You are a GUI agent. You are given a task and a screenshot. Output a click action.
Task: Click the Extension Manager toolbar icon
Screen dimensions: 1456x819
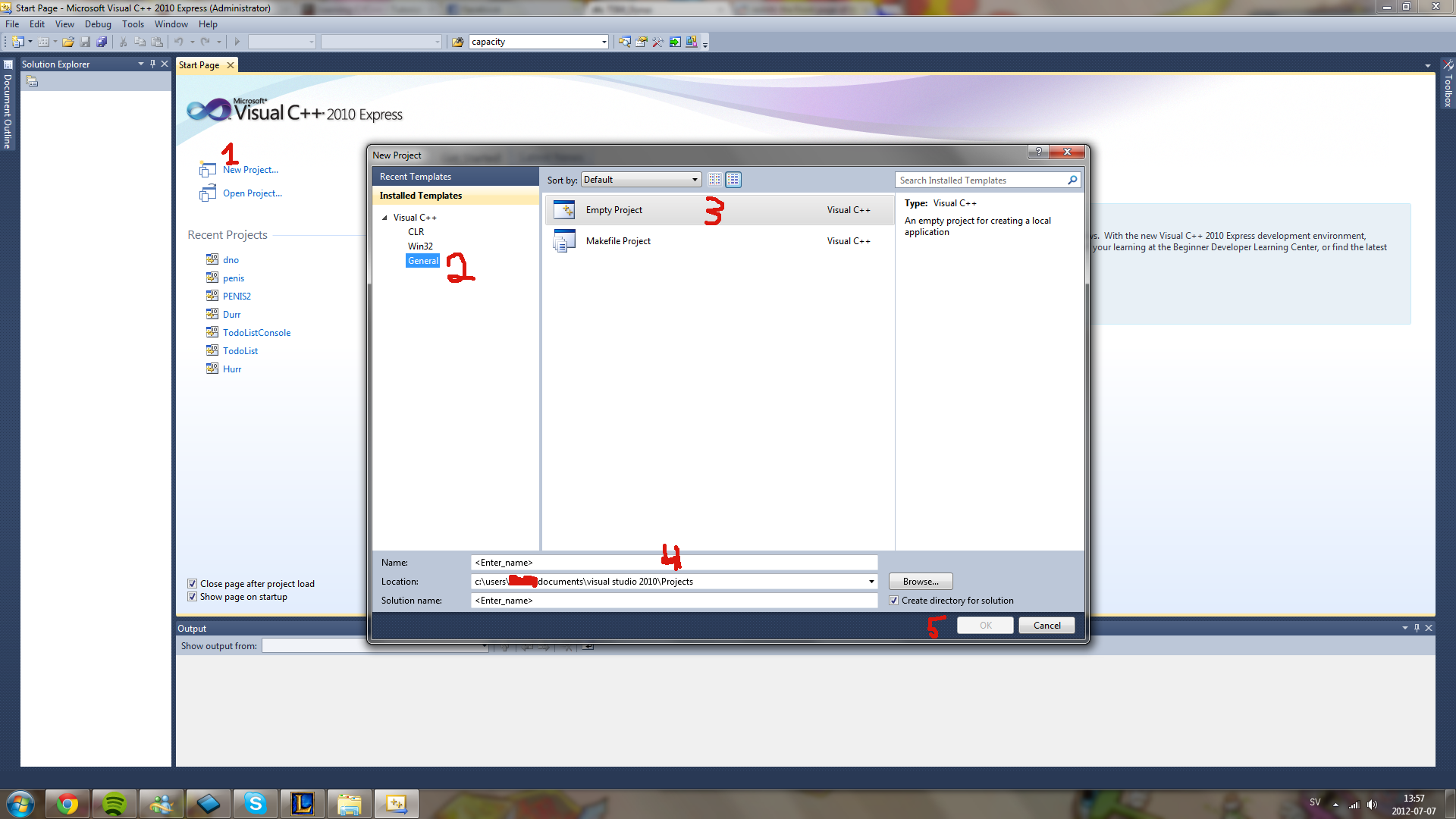(x=691, y=42)
